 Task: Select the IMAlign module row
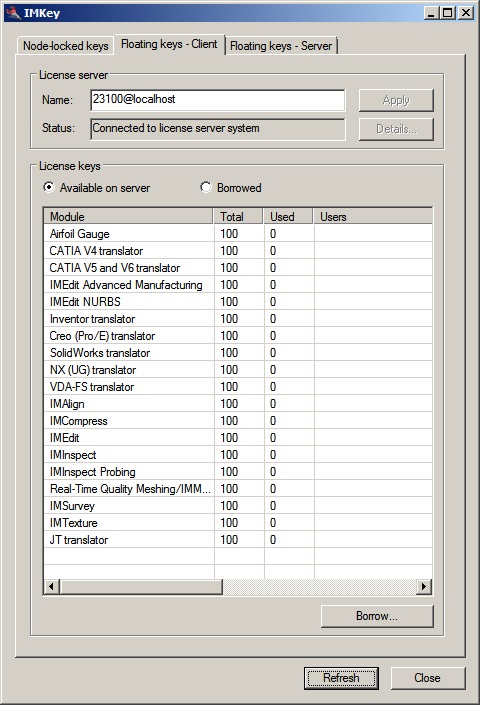tap(238, 404)
